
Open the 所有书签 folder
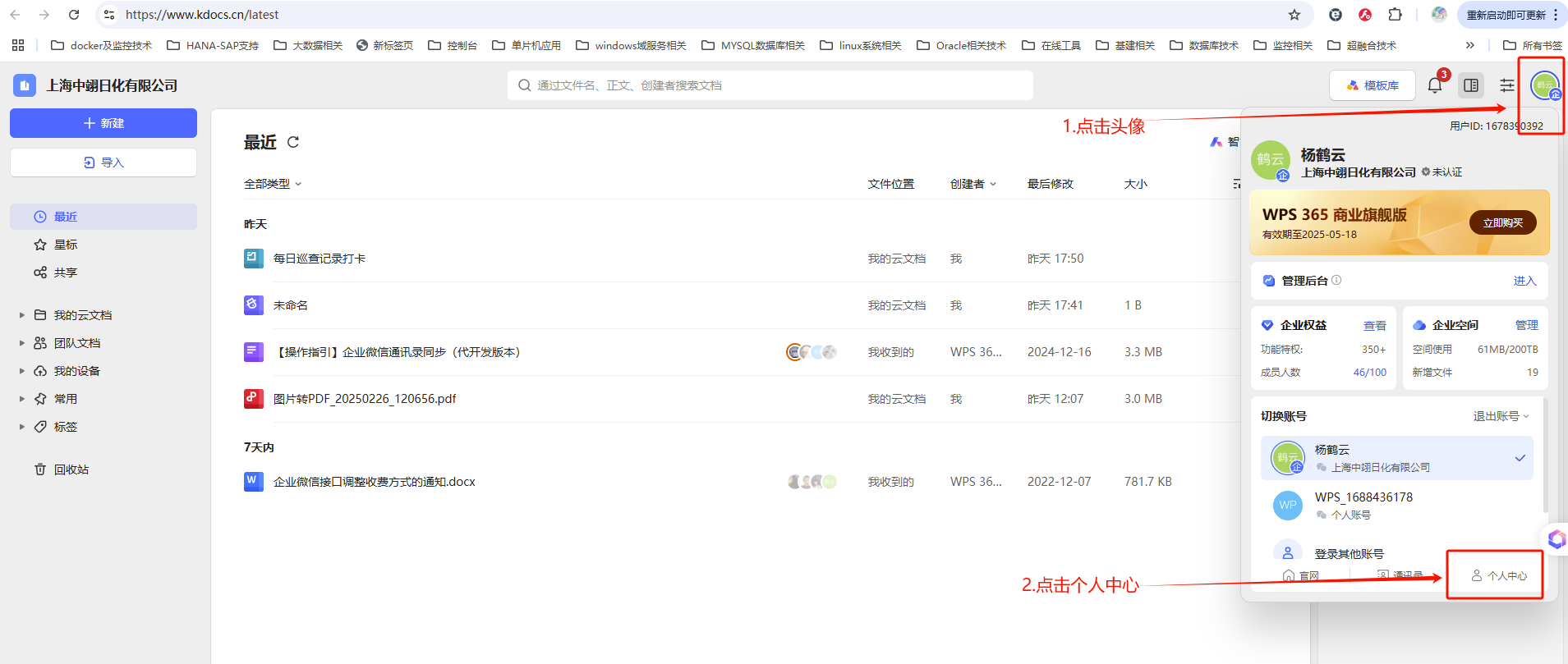[1533, 45]
